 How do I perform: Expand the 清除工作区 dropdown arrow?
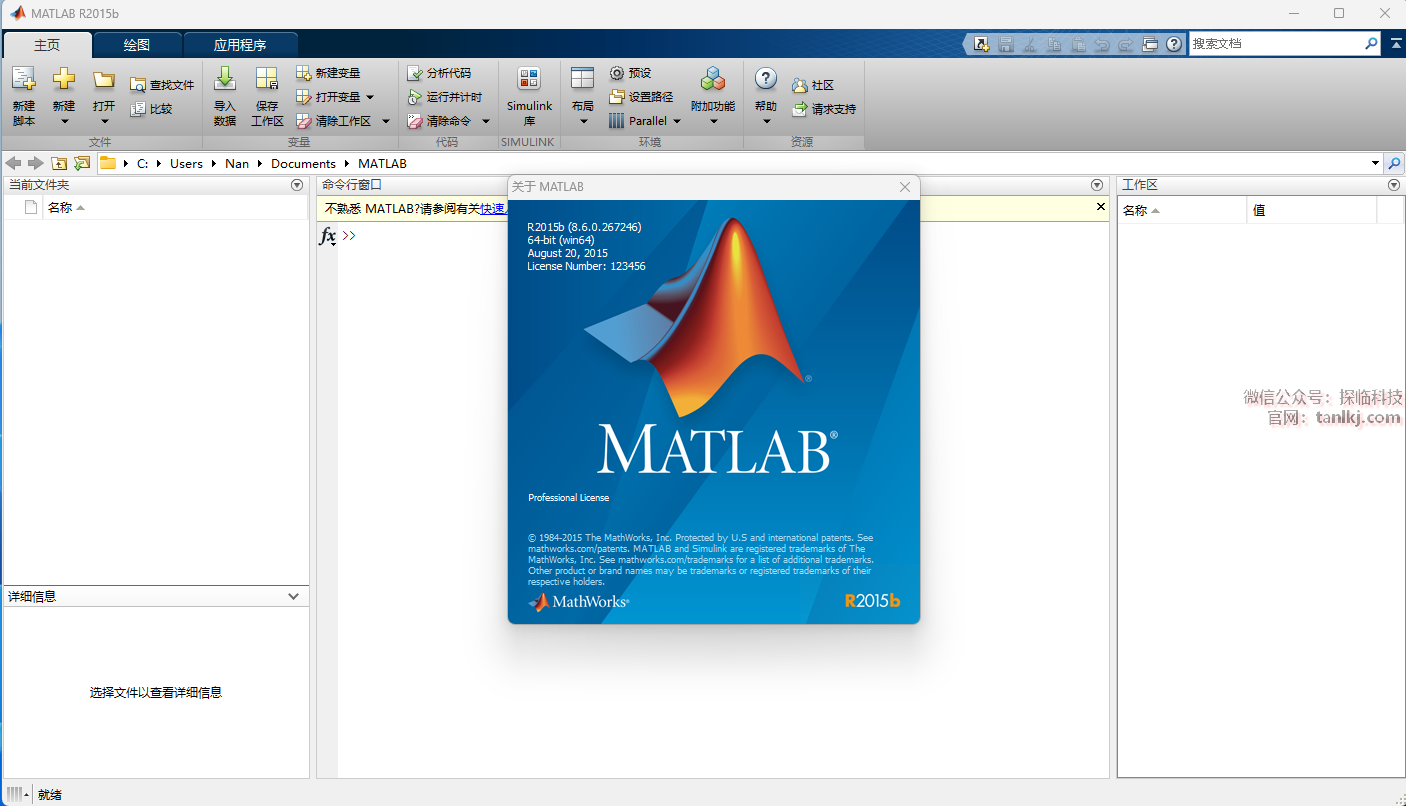click(386, 121)
